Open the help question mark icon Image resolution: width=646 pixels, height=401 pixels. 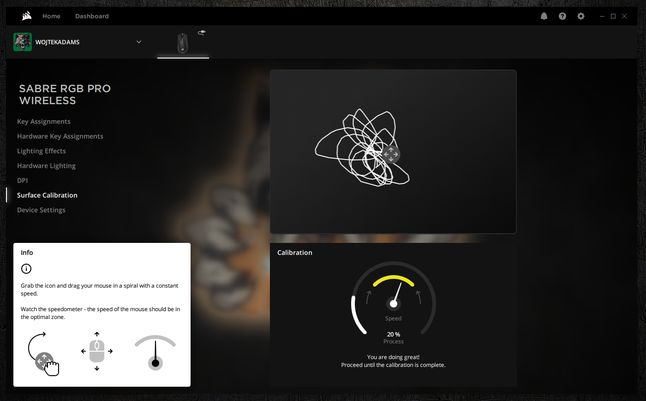click(x=562, y=16)
